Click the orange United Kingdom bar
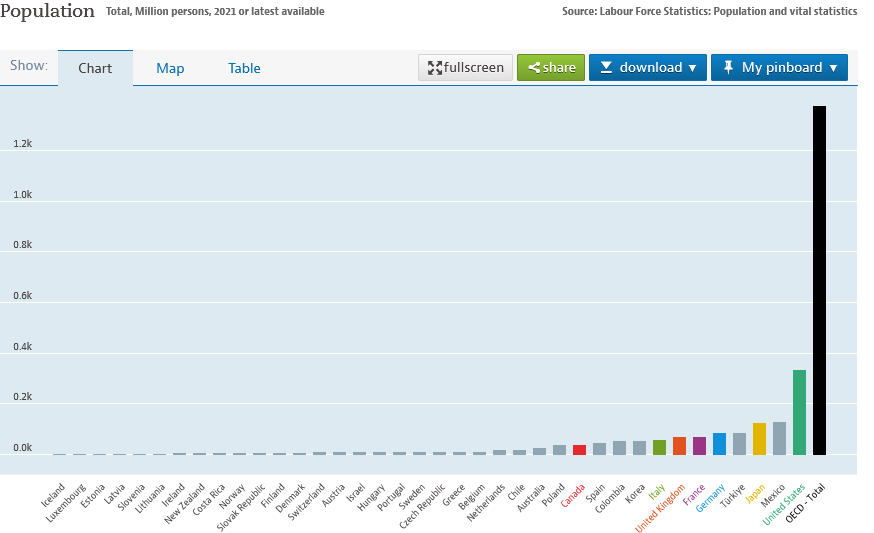 679,445
